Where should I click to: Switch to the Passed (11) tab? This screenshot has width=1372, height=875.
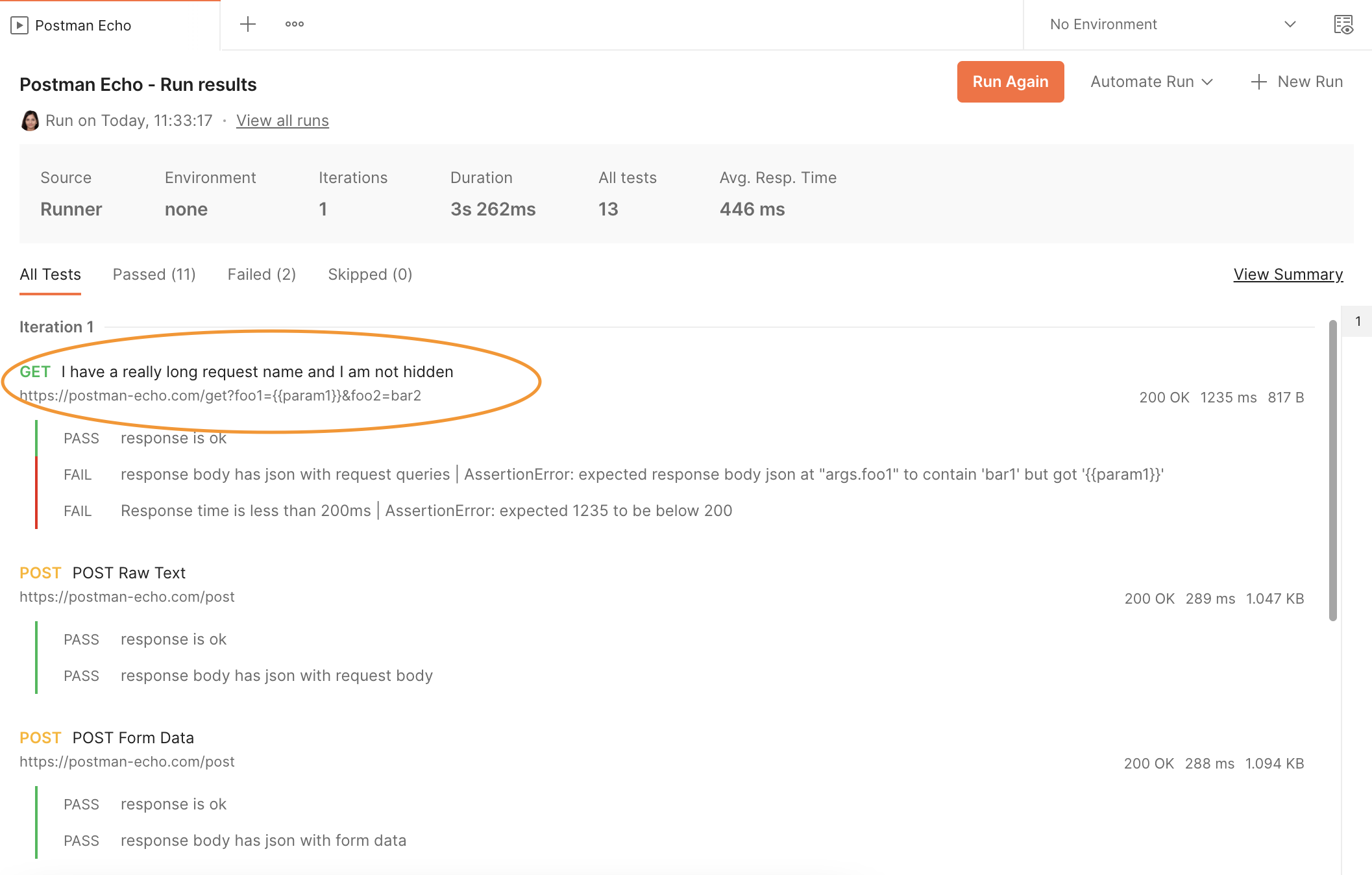[x=154, y=274]
